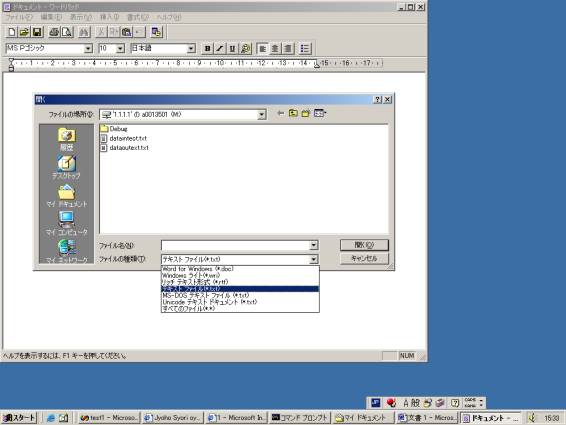Screen dimensions: 566x425
Task: Click the キャンセル cancel button
Action: click(x=364, y=259)
